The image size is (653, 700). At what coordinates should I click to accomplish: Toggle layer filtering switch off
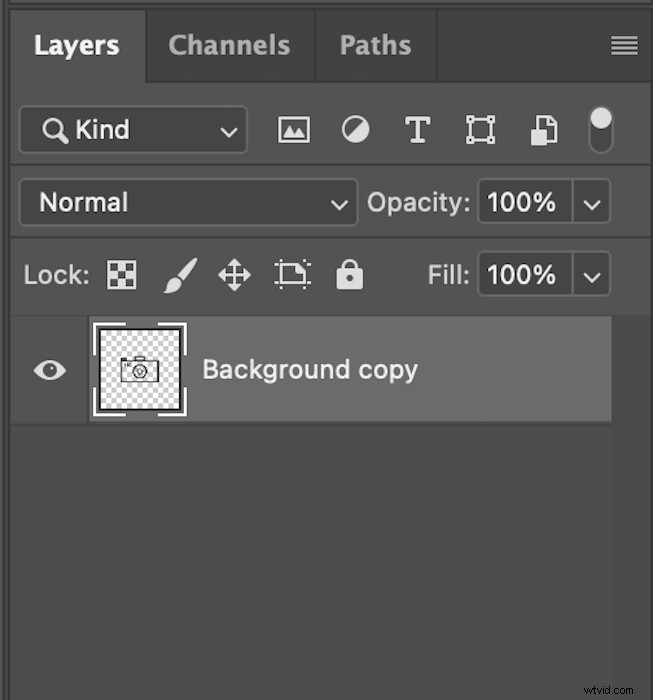601,130
